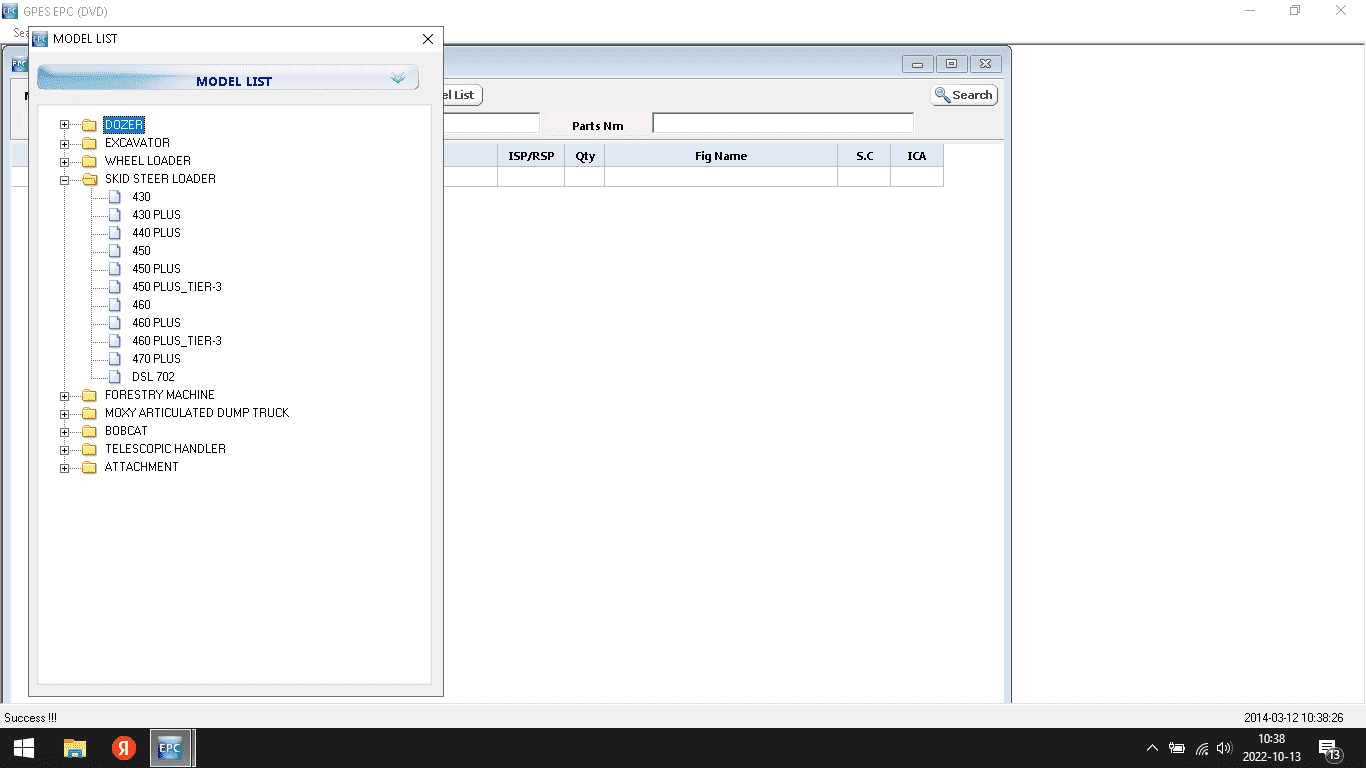Expand the TELESCOPIC HANDLER node
Image resolution: width=1366 pixels, height=768 pixels.
click(x=64, y=450)
